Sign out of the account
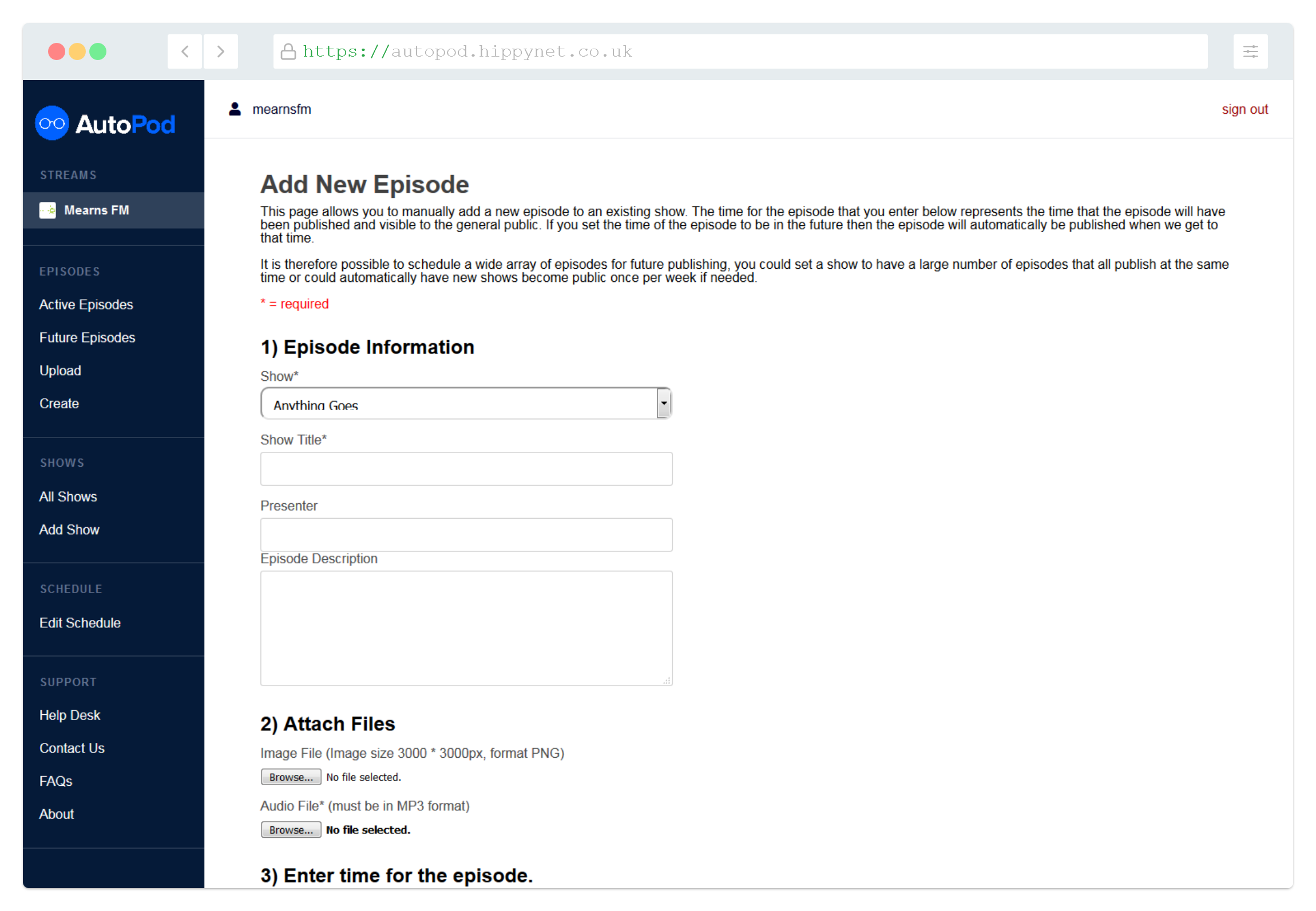 click(x=1244, y=109)
